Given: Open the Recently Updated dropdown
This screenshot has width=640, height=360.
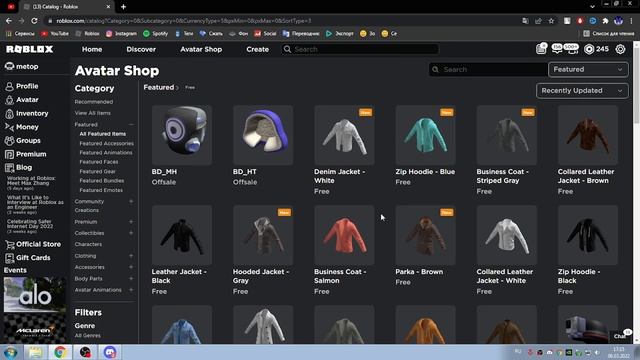Looking at the screenshot, I should 582,91.
